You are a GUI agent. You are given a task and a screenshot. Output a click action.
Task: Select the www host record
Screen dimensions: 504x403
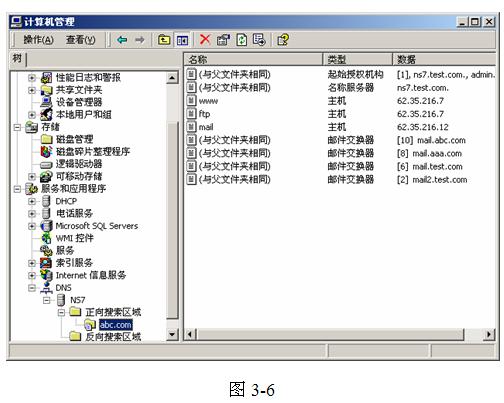click(x=208, y=101)
